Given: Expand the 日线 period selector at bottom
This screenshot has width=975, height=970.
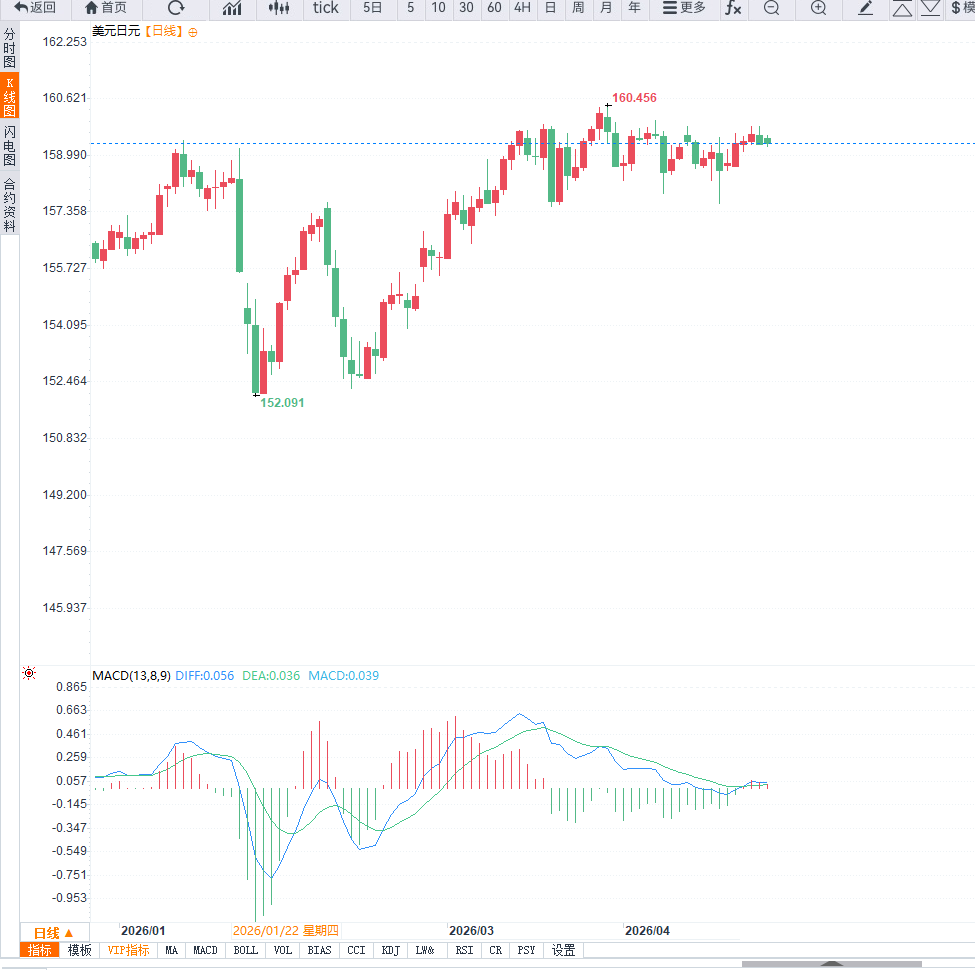Looking at the screenshot, I should pos(54,932).
